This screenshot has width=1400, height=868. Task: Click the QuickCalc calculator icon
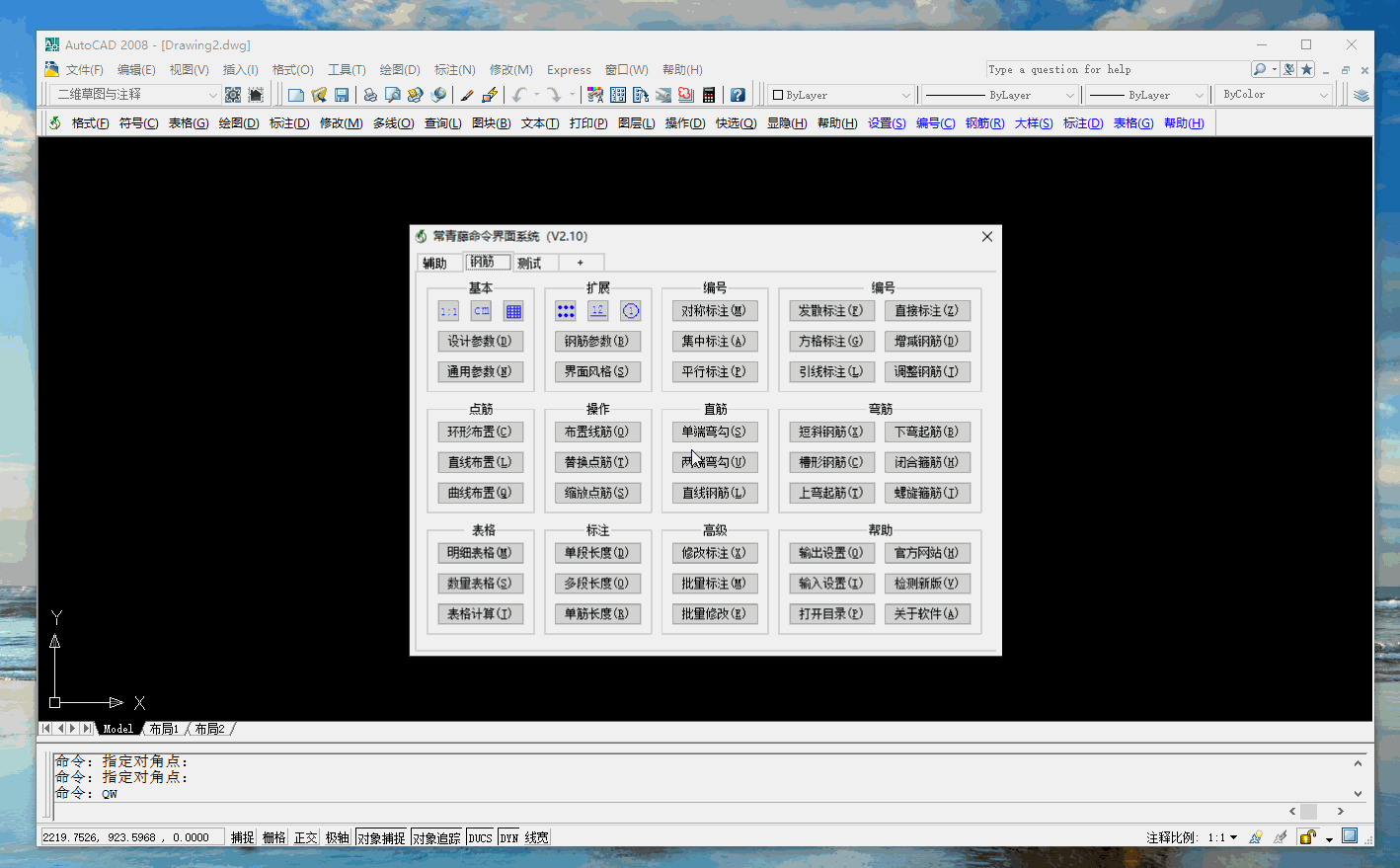click(709, 95)
